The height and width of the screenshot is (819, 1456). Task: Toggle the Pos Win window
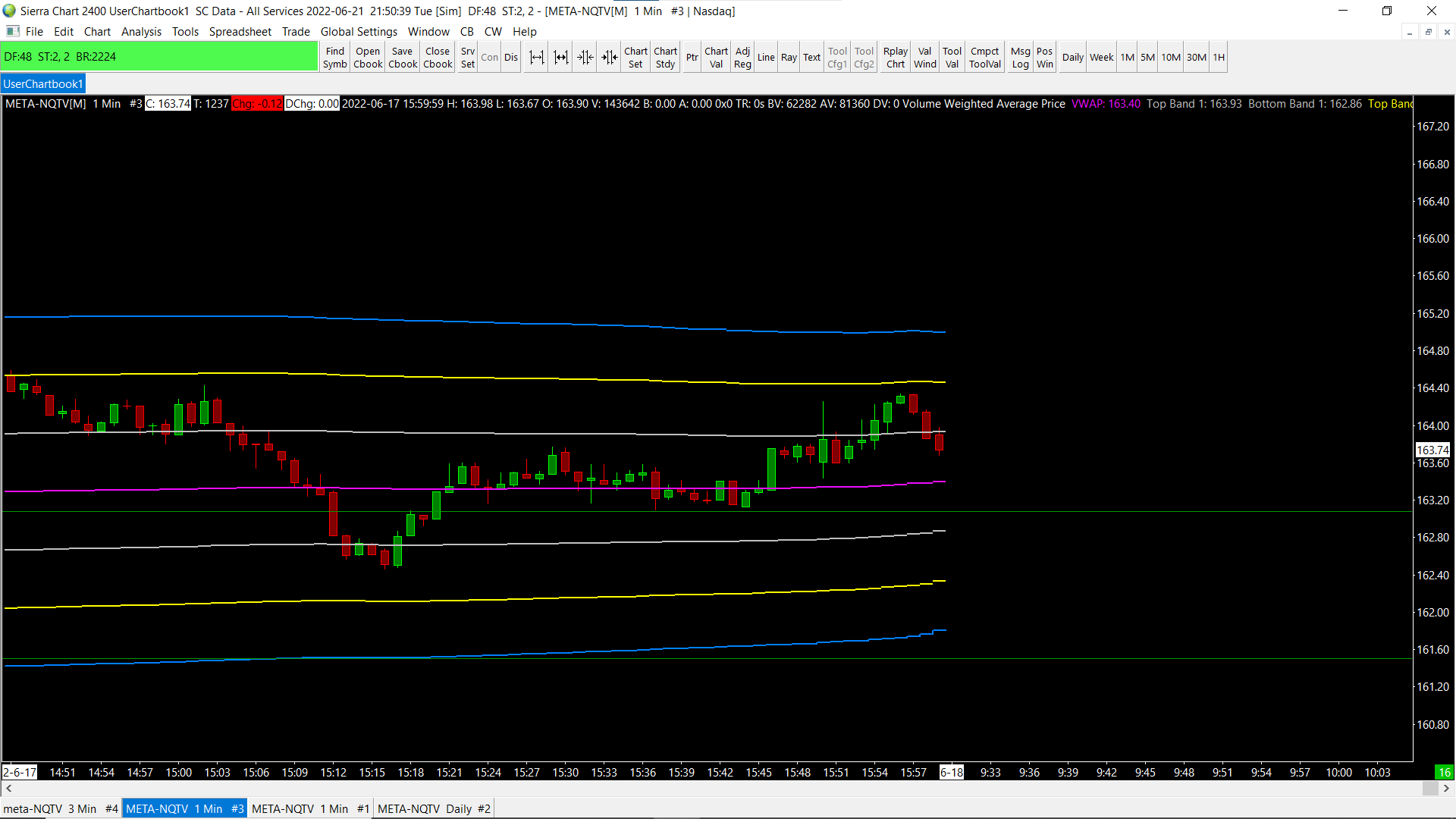1044,57
